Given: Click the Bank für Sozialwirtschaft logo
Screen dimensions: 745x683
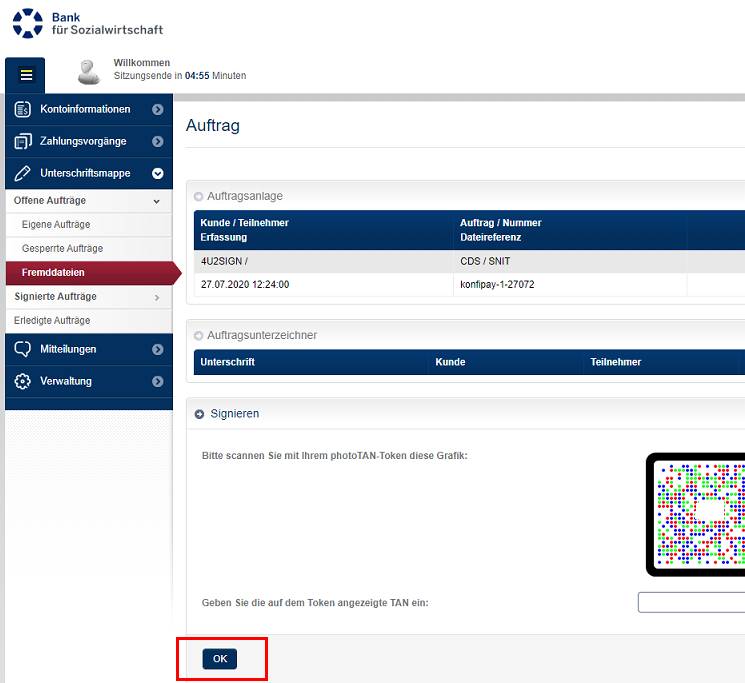Looking at the screenshot, I should coord(88,23).
